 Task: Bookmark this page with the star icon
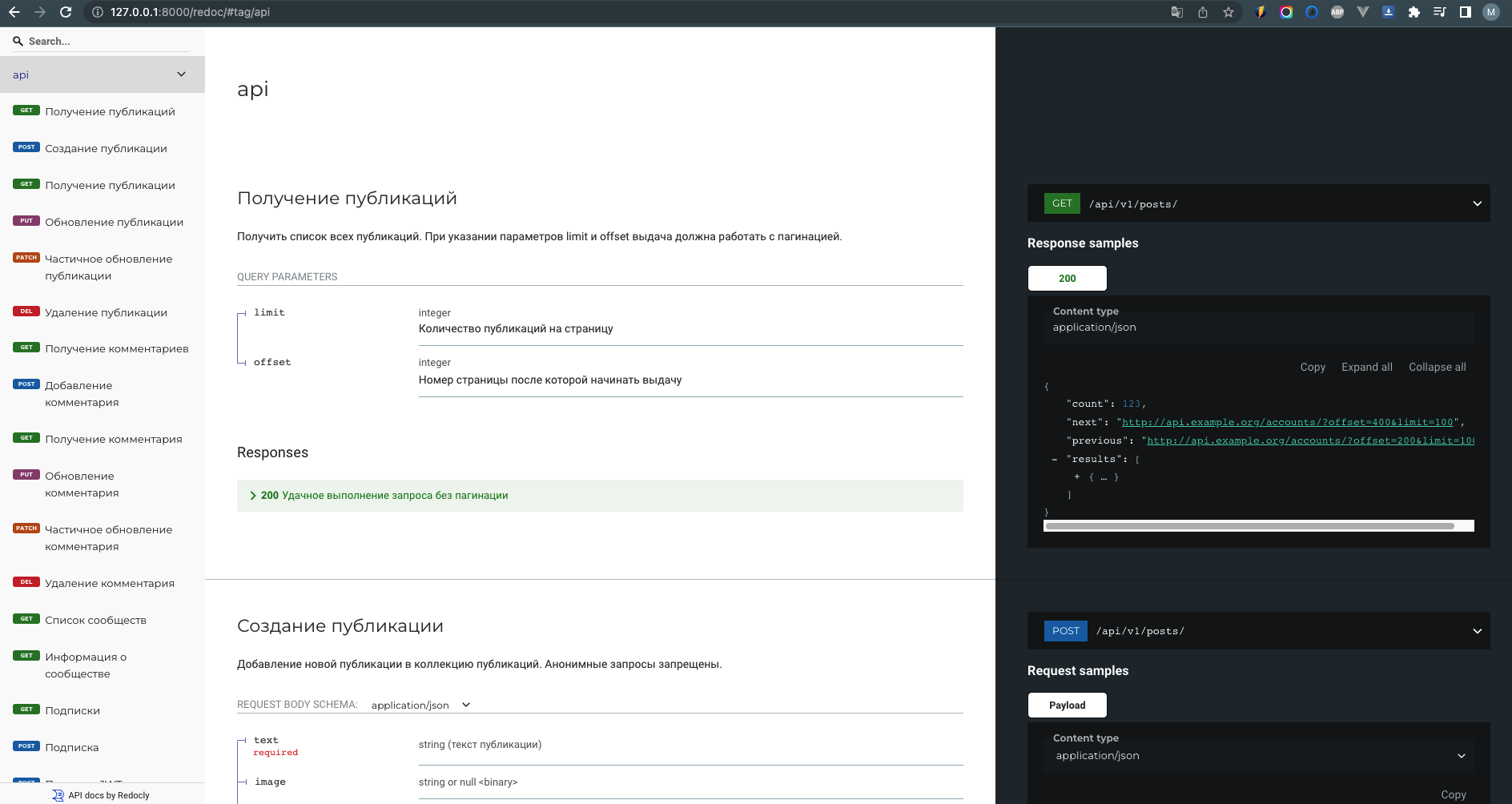(x=1228, y=12)
